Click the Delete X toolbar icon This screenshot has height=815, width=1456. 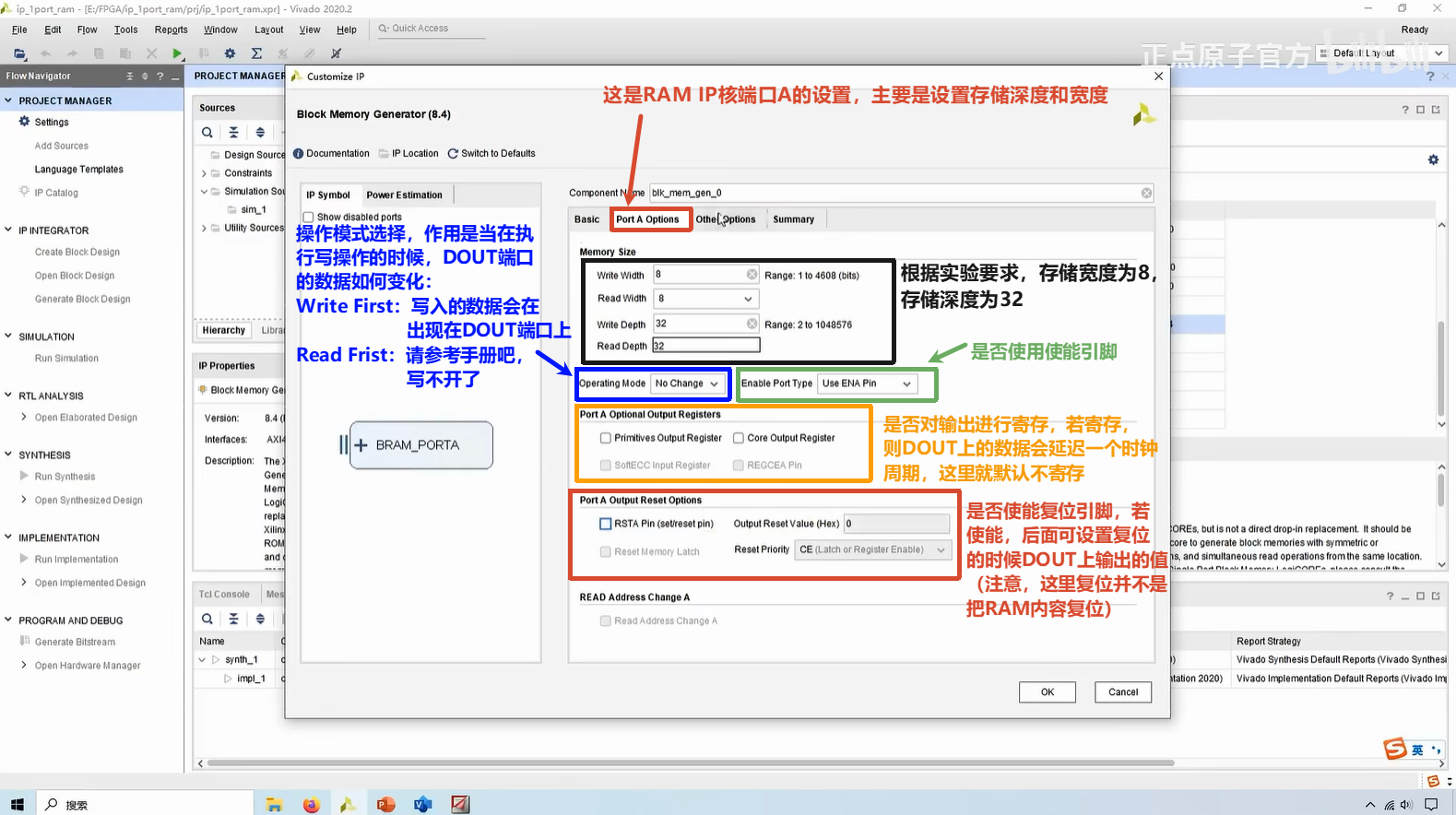151,53
